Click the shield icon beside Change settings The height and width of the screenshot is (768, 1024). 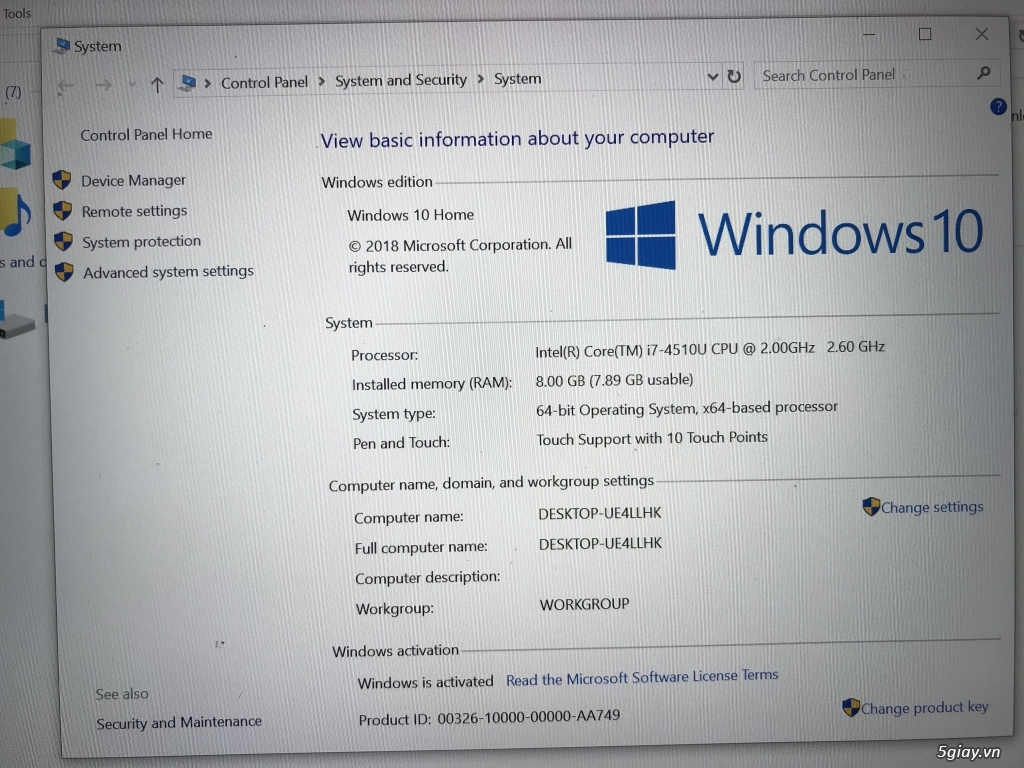click(870, 507)
